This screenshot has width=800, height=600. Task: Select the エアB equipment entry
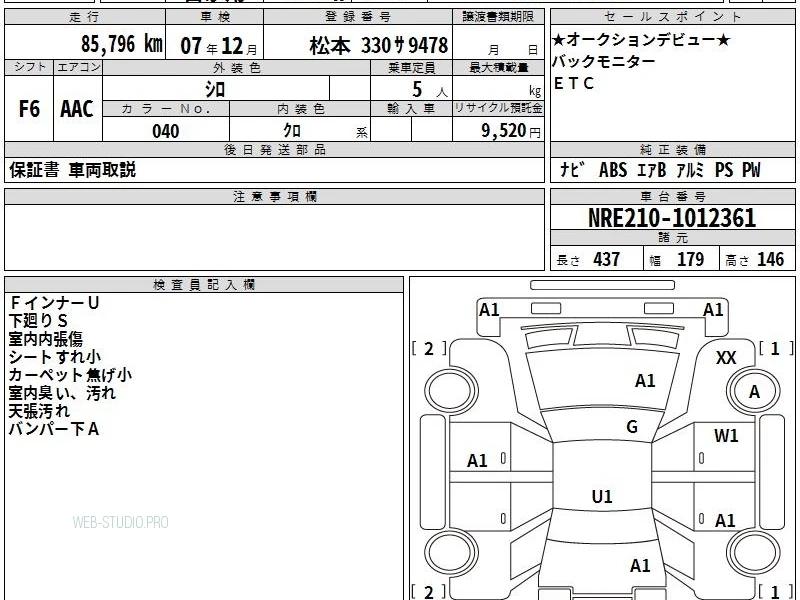[x=652, y=170]
